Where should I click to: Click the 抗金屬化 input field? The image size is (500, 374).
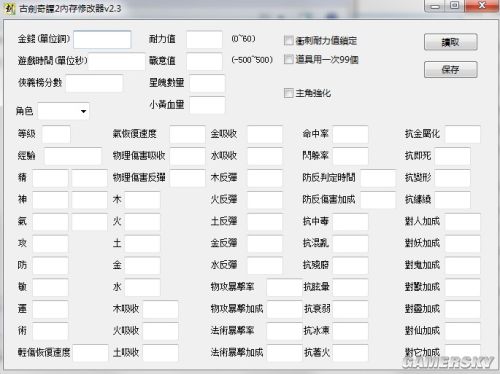463,135
